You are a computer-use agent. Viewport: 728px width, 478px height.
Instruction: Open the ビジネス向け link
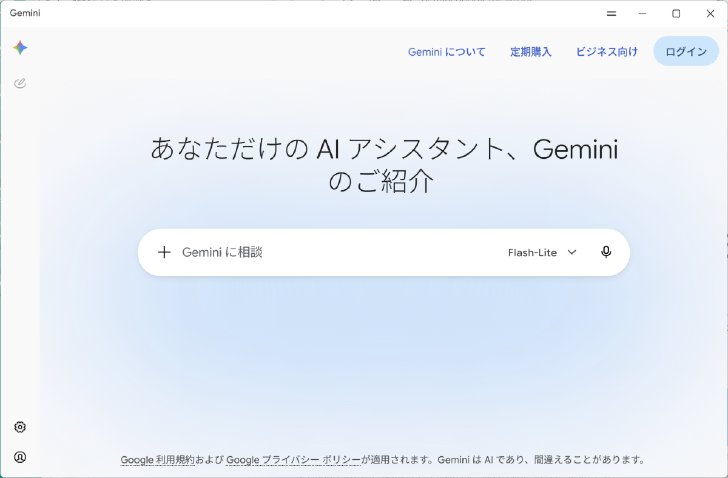[607, 52]
